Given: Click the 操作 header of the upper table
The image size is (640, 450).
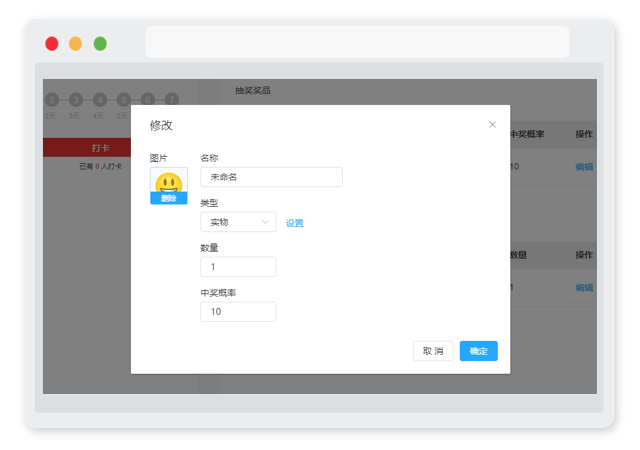Looking at the screenshot, I should pos(584,134).
